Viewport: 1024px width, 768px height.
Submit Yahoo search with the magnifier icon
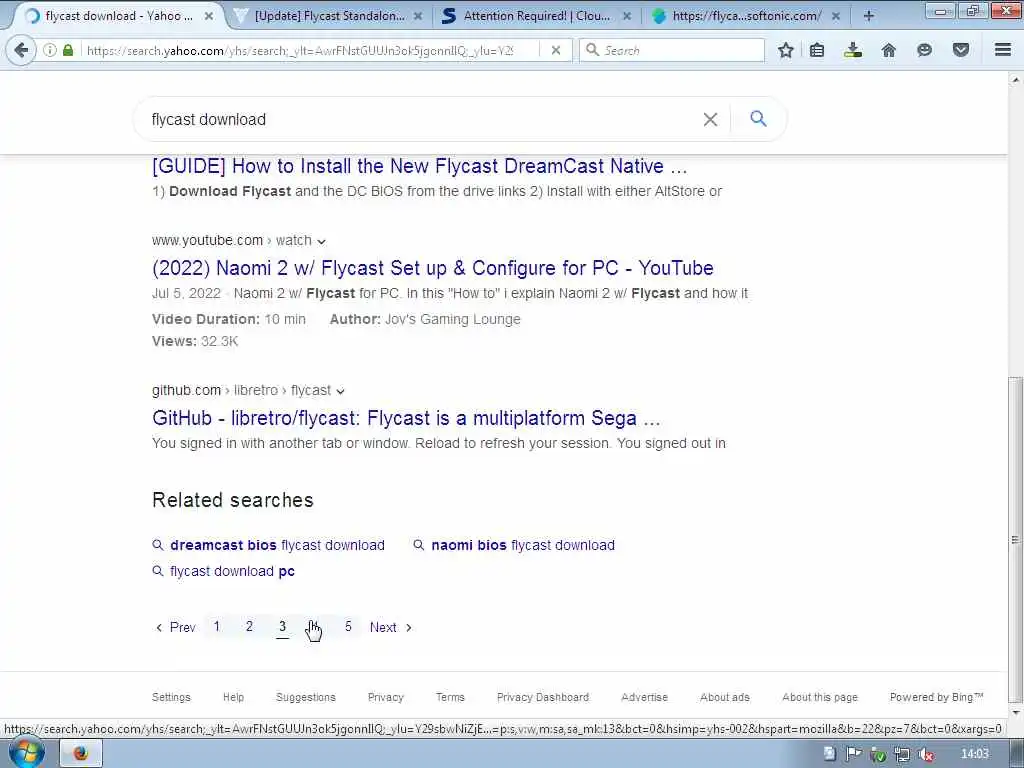(x=758, y=119)
